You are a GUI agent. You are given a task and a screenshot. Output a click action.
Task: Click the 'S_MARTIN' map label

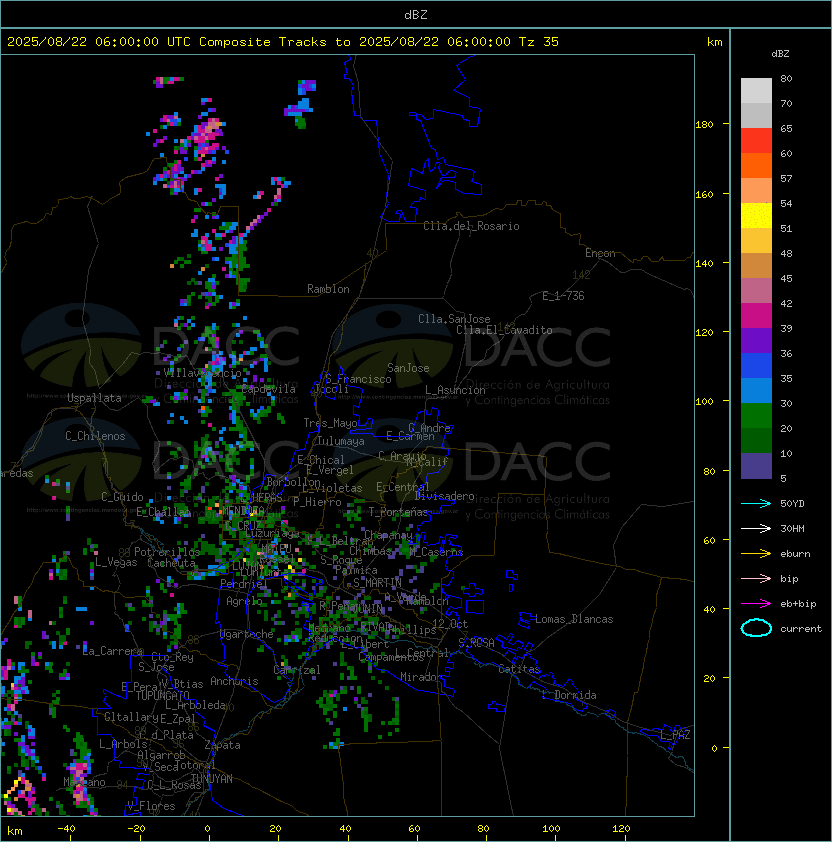(377, 583)
